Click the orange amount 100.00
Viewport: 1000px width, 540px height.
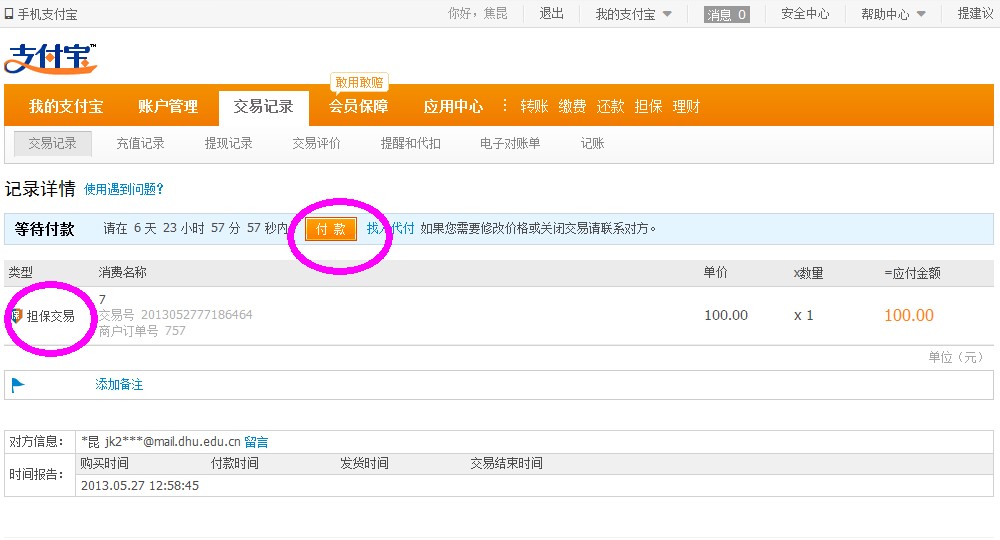(x=909, y=315)
